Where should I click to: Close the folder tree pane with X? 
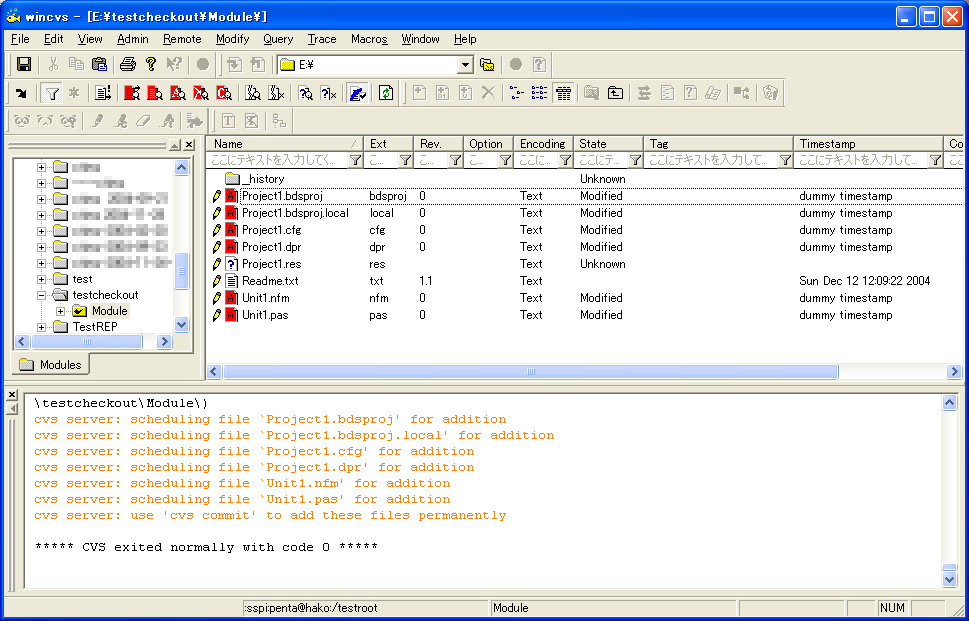189,145
